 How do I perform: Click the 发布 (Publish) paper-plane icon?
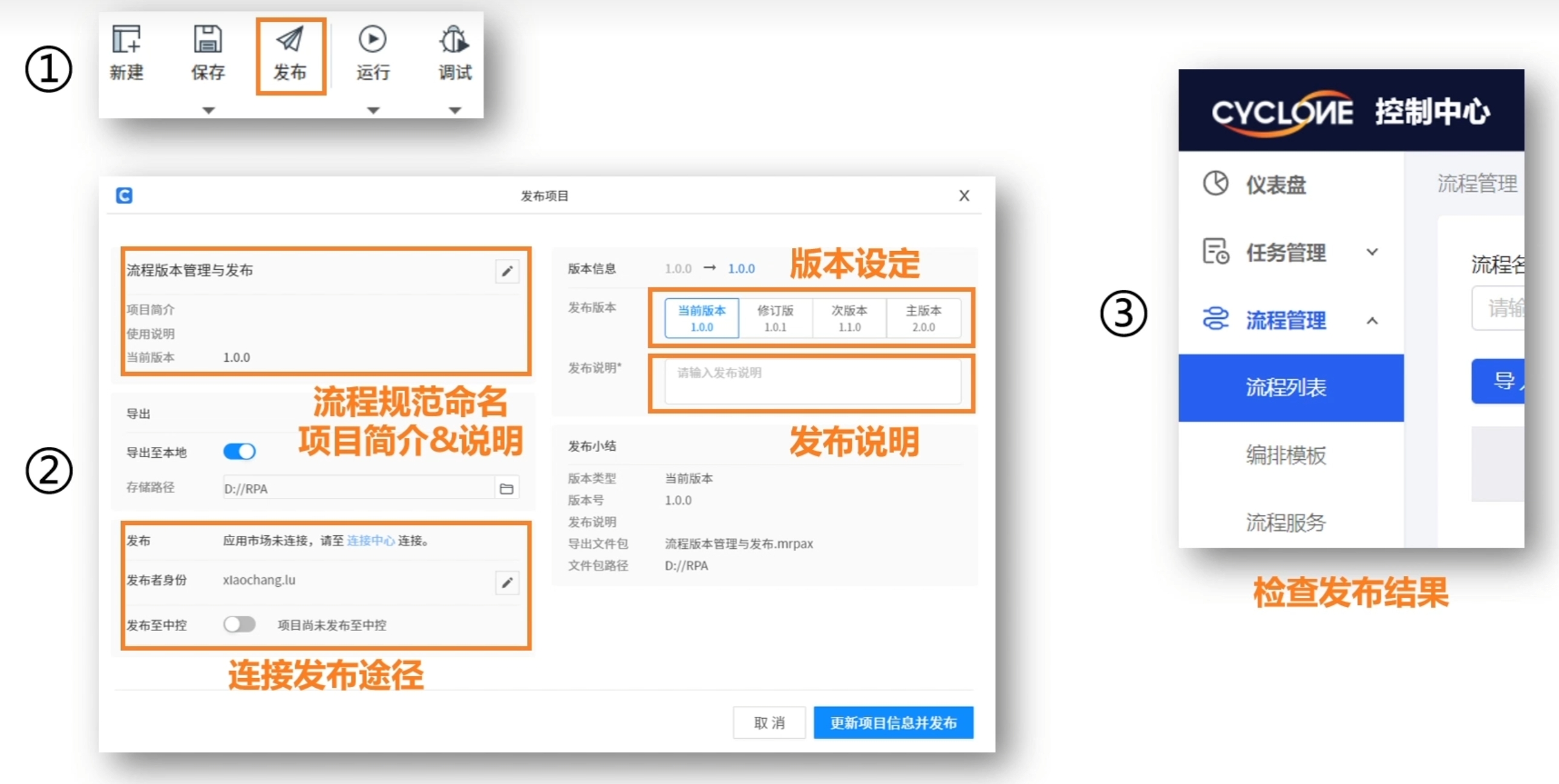(290, 41)
